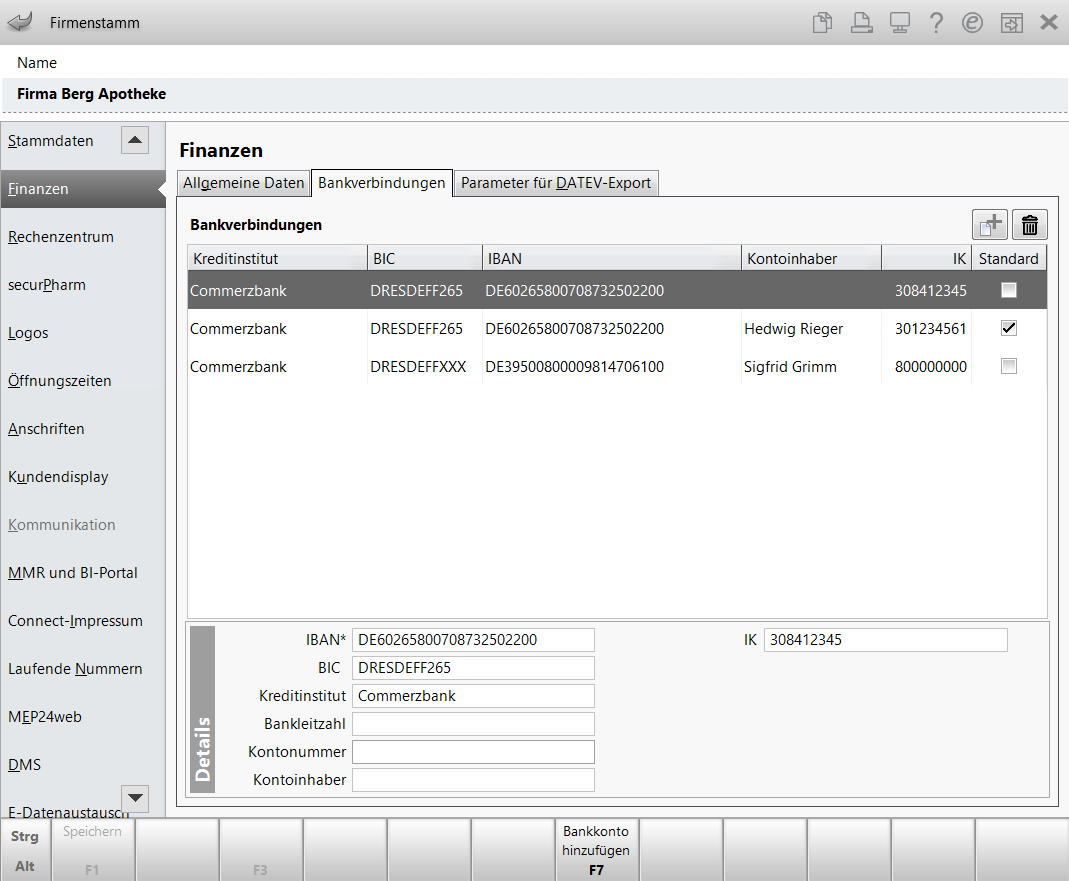1069x881 pixels.
Task: Click the monitor icon in title bar
Action: pyautogui.click(x=899, y=23)
